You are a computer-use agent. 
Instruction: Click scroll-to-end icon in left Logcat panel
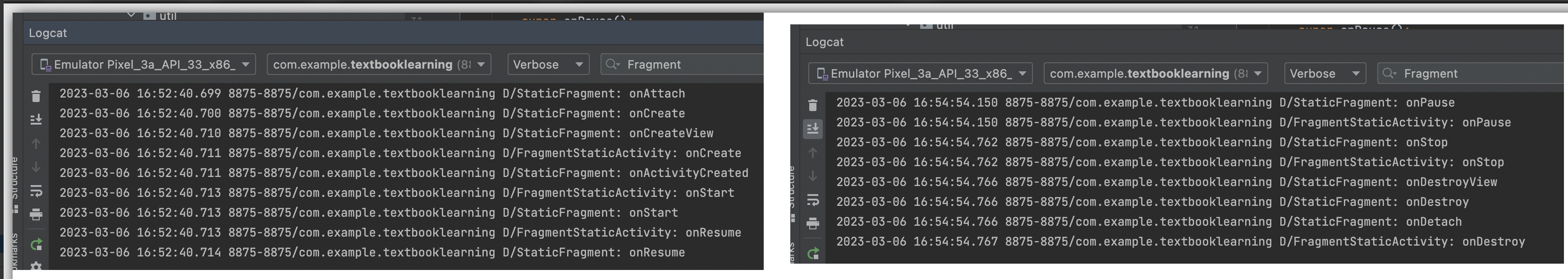tap(36, 119)
